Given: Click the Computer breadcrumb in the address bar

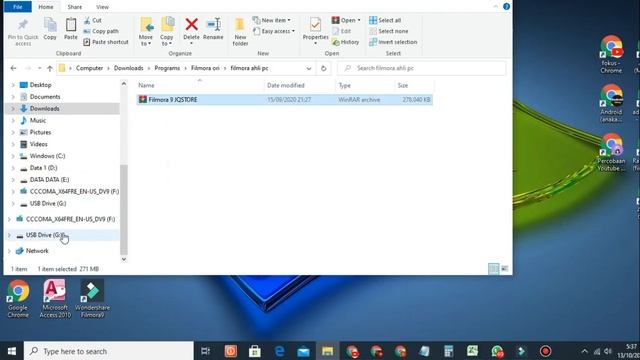Looking at the screenshot, I should (x=89, y=68).
